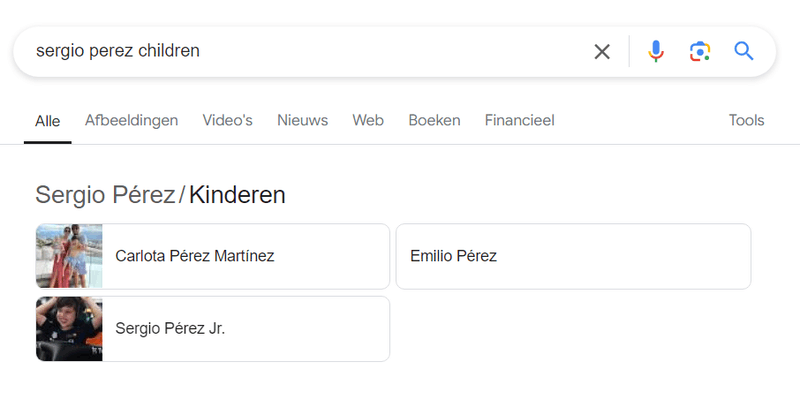
Task: Open the Emilio Pérez card
Action: coord(573,256)
